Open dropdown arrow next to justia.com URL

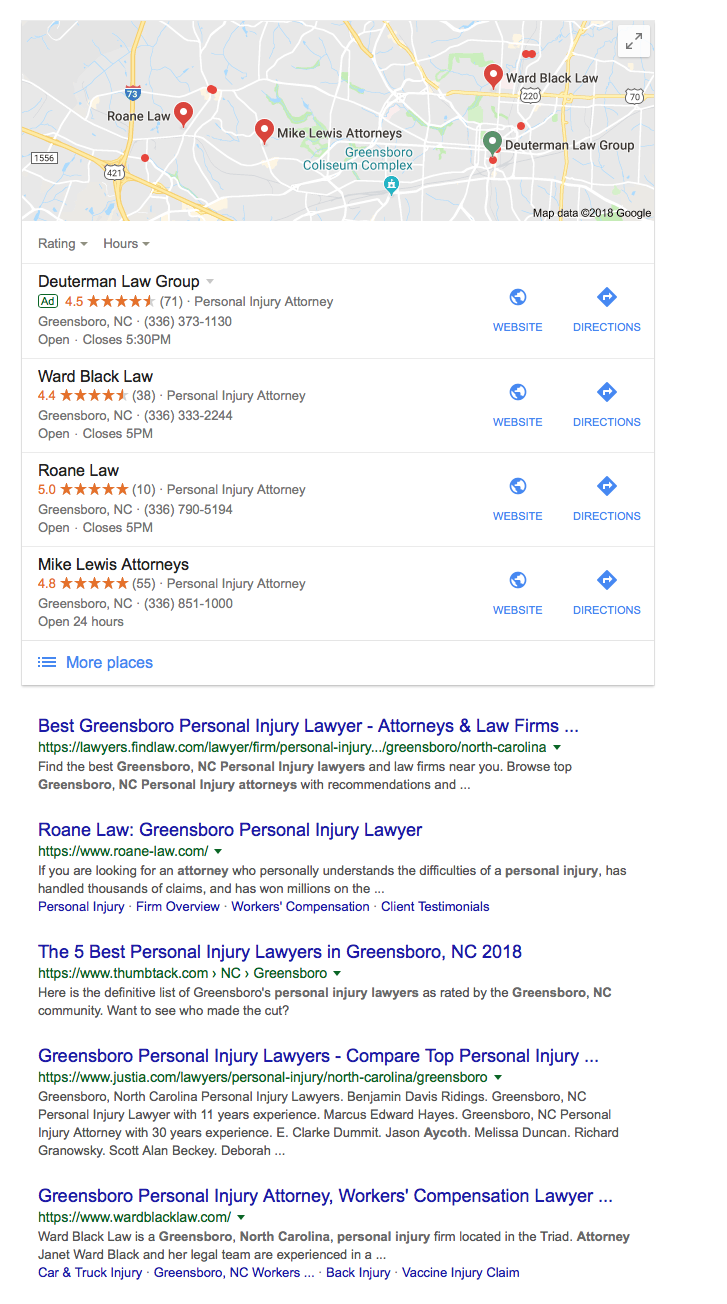(498, 1078)
